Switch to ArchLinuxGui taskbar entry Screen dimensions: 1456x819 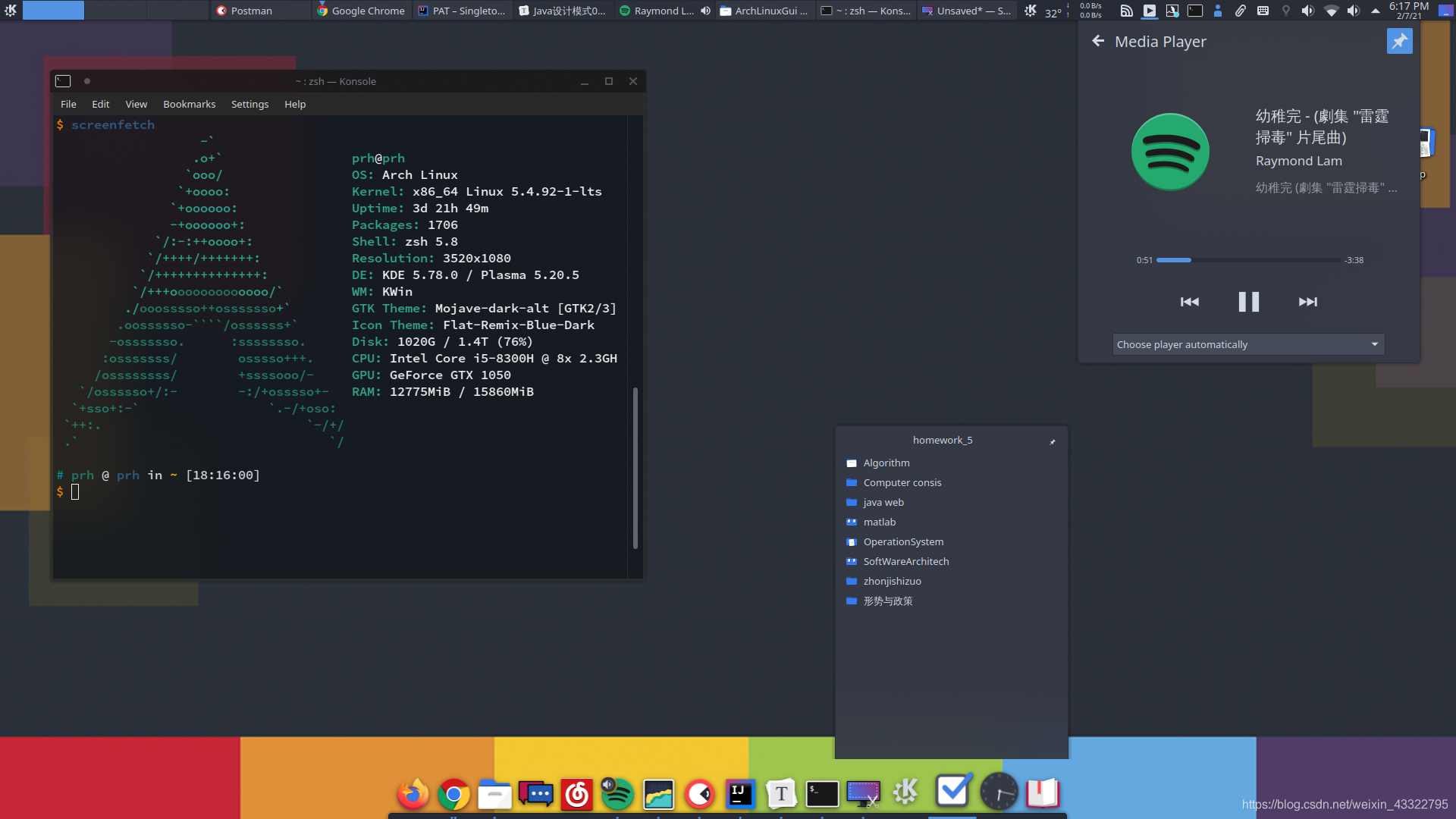point(764,11)
